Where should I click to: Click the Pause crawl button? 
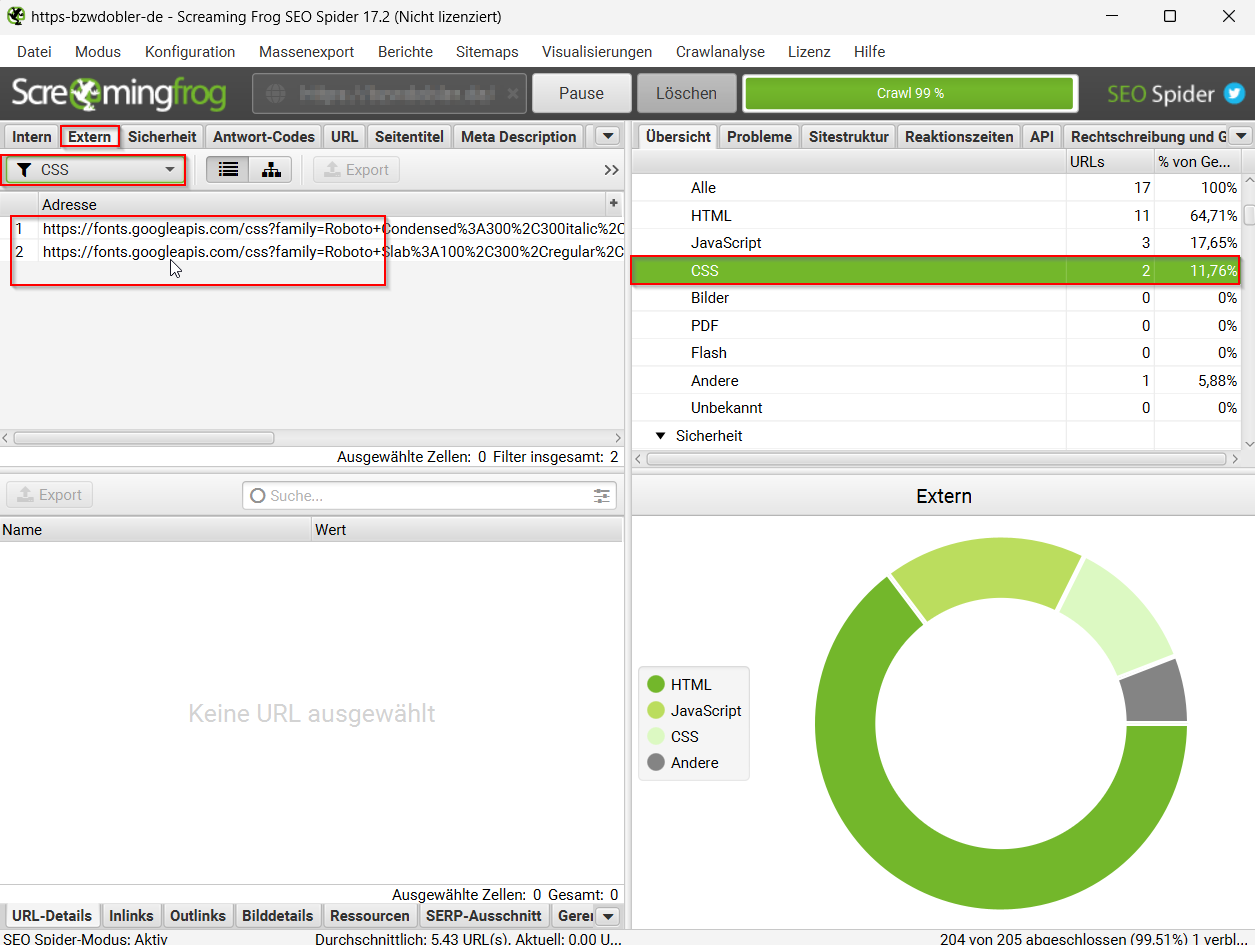(x=582, y=93)
